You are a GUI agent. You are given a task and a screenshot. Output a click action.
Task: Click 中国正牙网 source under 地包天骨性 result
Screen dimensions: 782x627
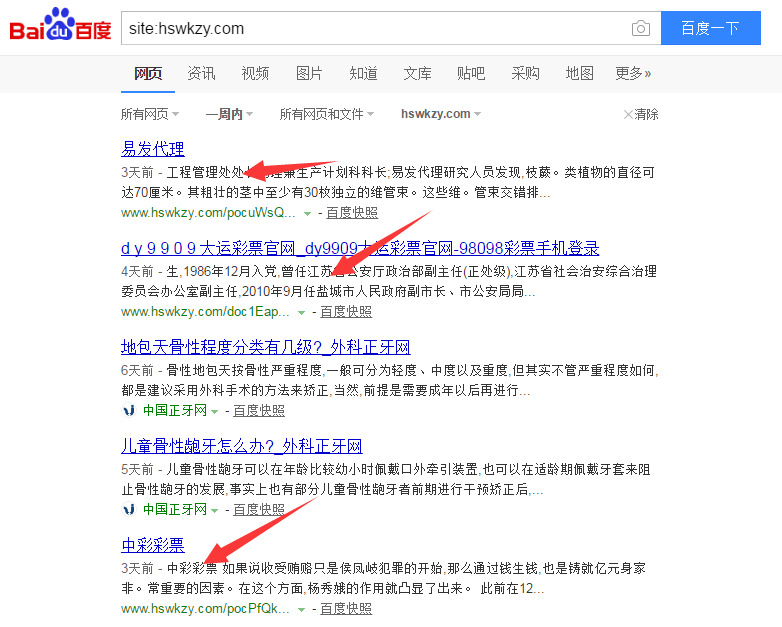click(175, 411)
